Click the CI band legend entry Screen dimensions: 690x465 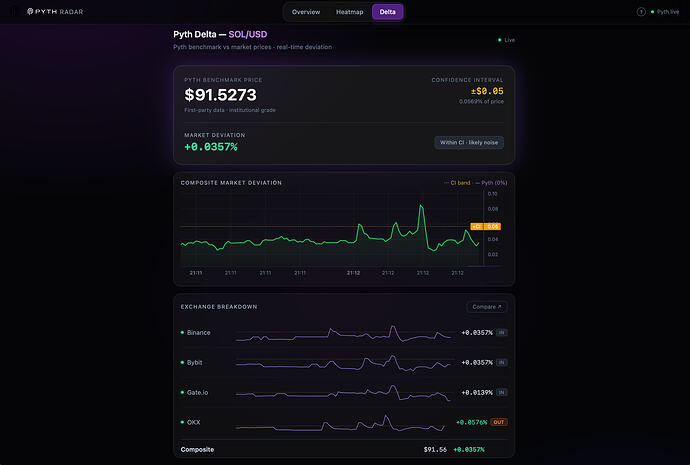pos(457,183)
